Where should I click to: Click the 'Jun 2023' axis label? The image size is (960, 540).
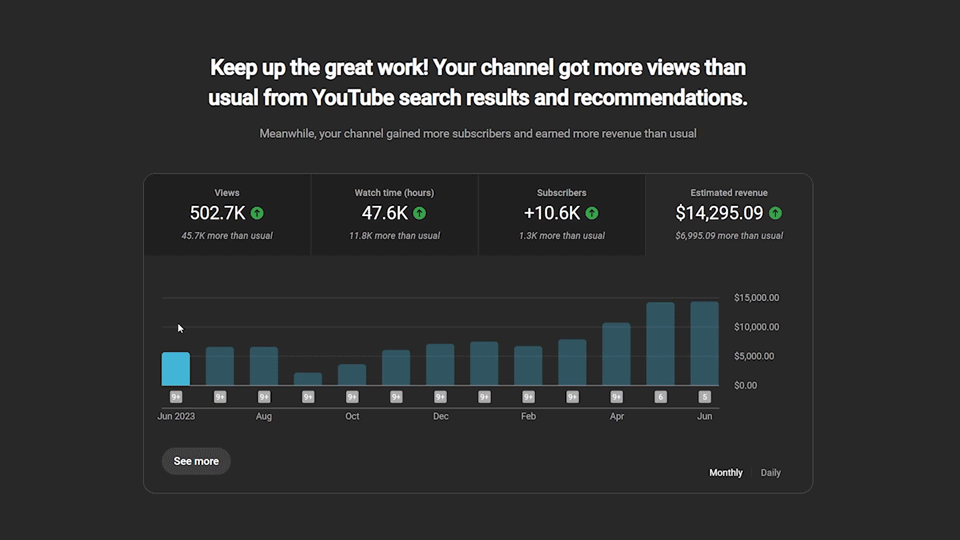point(176,416)
